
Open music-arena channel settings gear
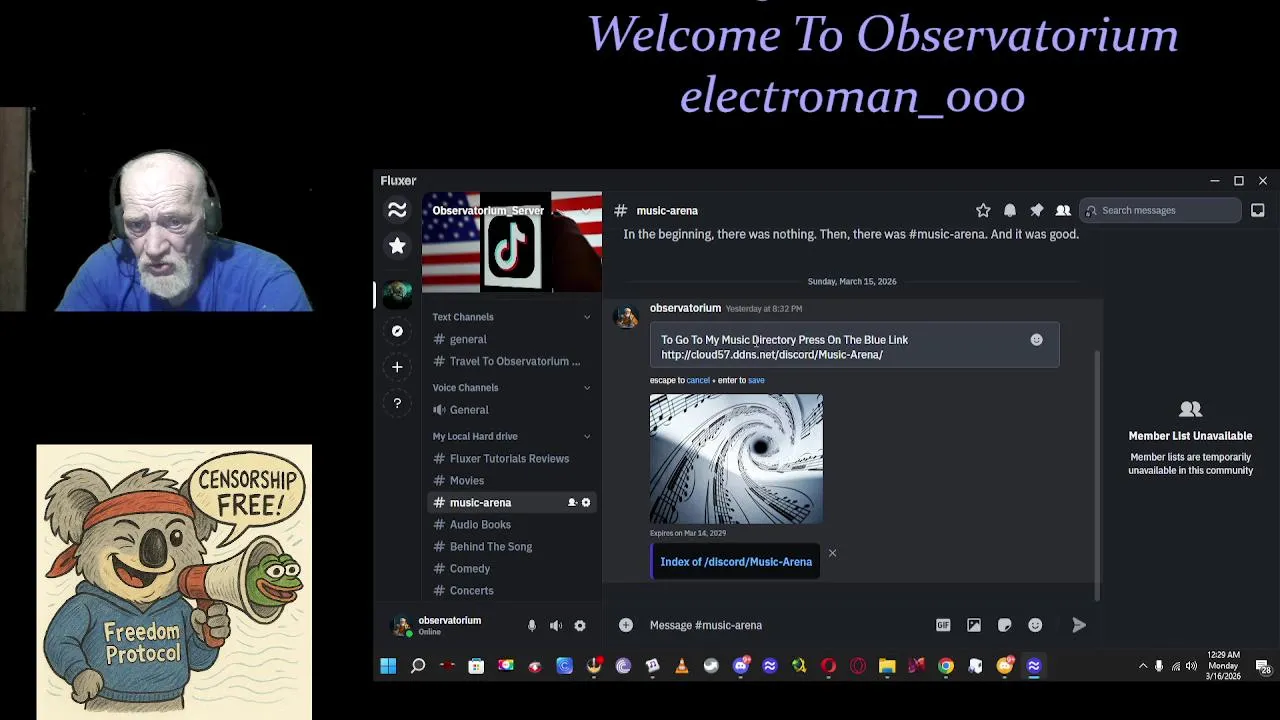coord(586,503)
